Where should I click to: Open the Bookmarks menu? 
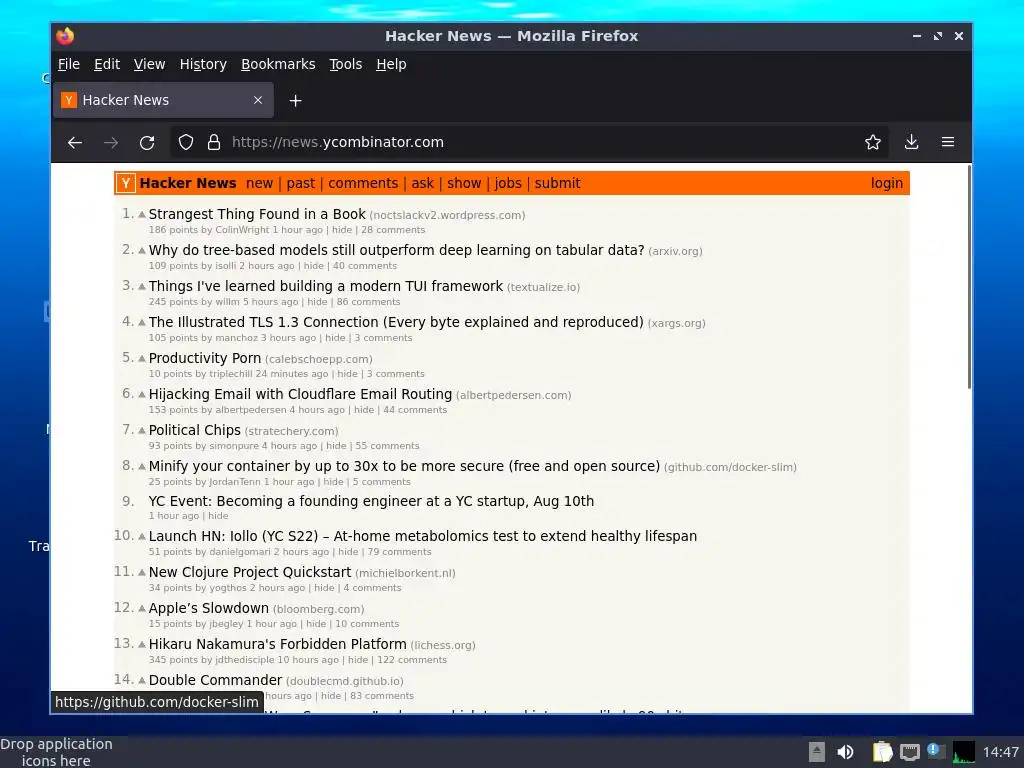(x=278, y=64)
